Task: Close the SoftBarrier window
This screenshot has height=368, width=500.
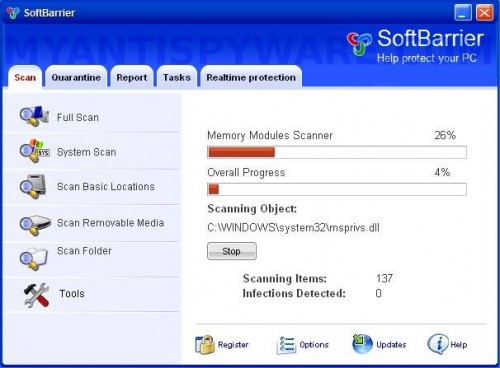Action: click(484, 13)
